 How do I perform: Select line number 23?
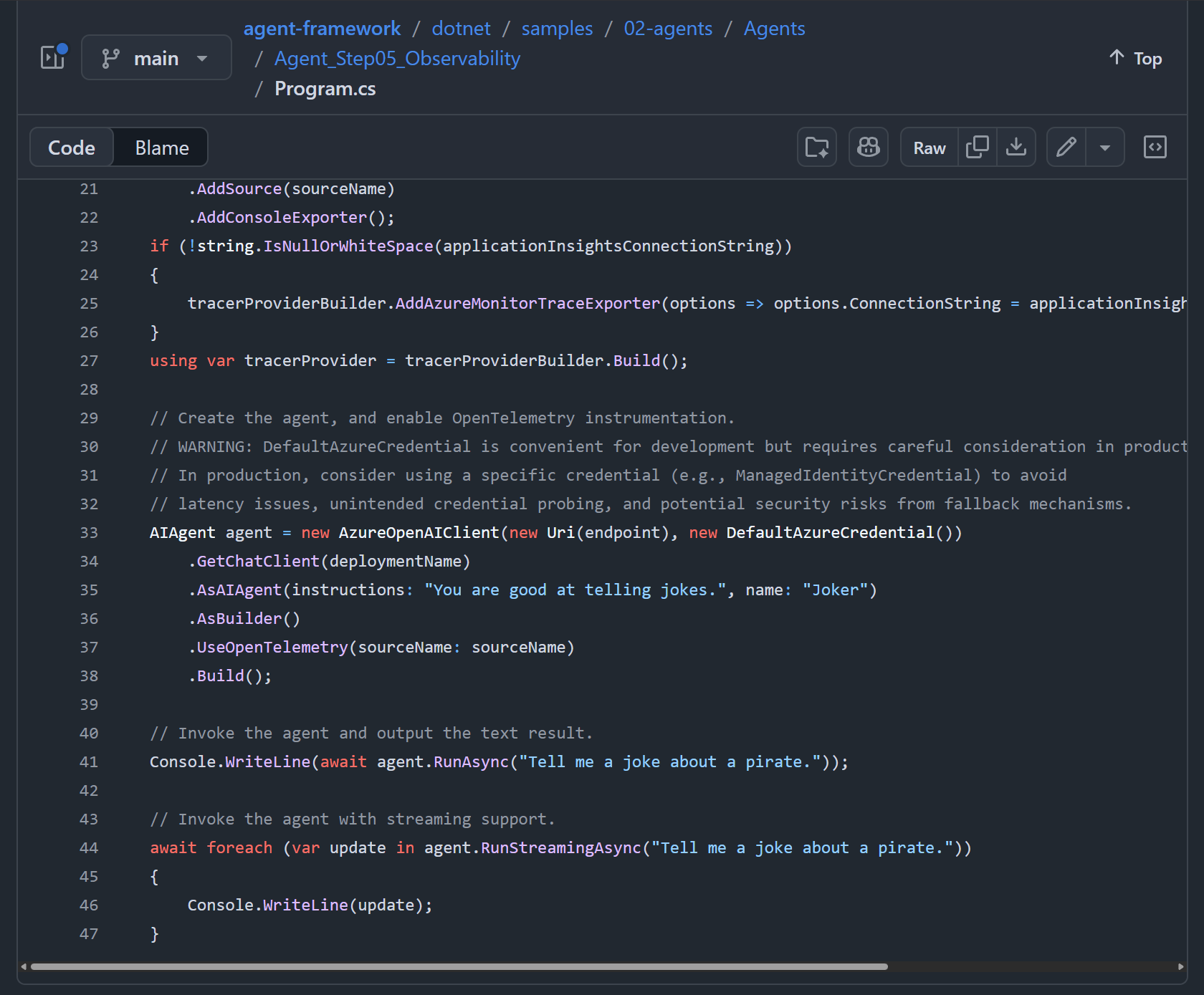[x=89, y=246]
